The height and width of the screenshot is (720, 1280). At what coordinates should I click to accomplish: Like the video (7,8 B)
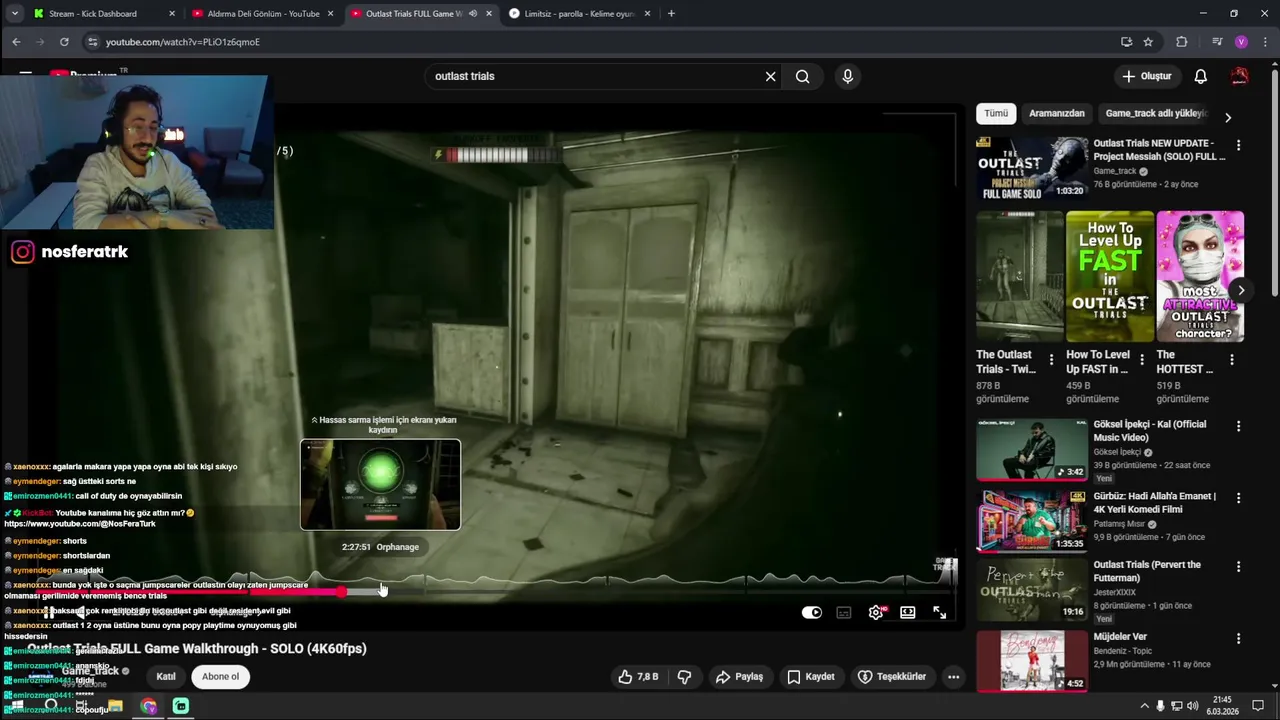click(x=638, y=677)
